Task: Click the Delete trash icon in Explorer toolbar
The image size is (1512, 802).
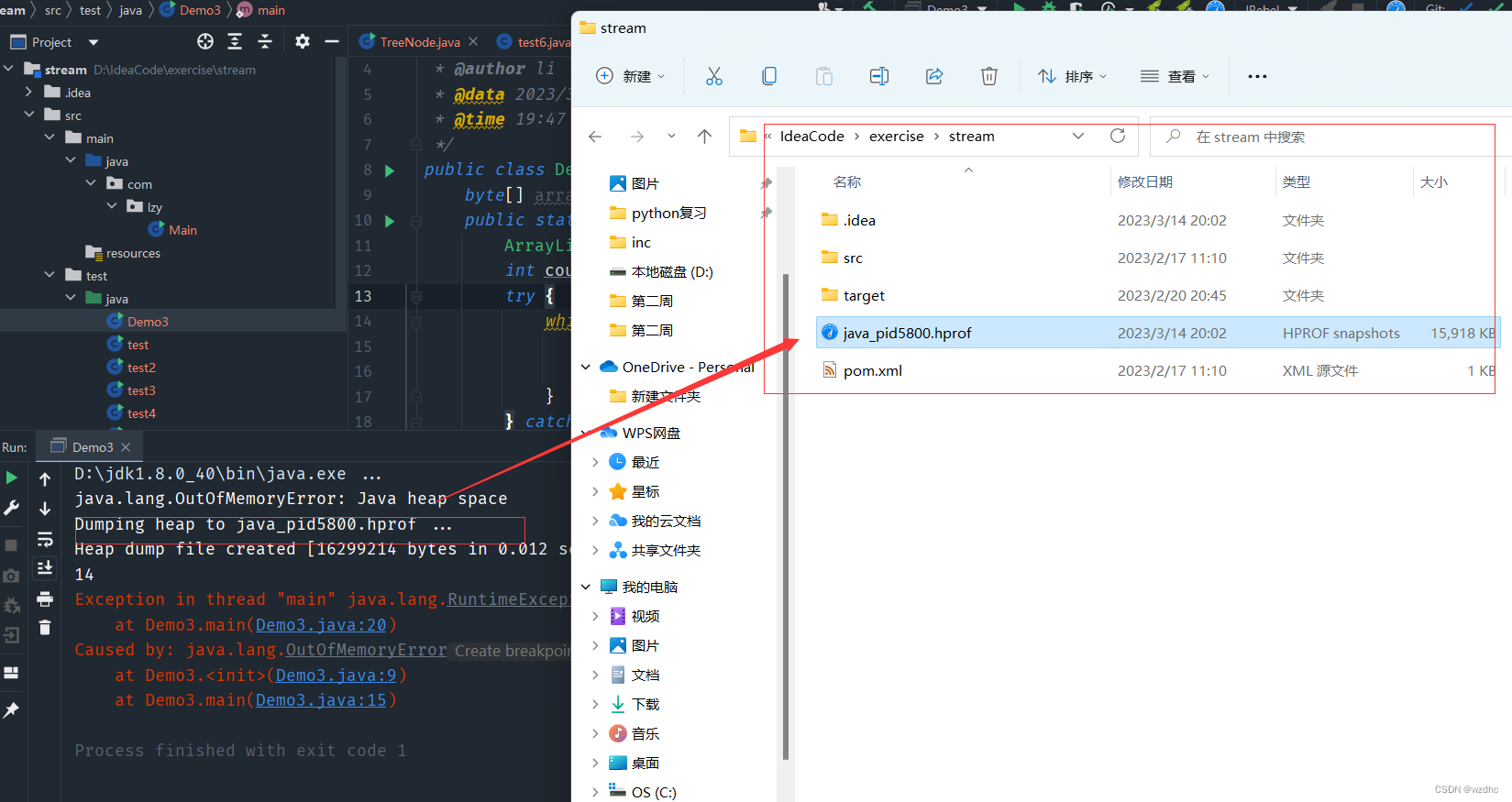Action: tap(989, 76)
